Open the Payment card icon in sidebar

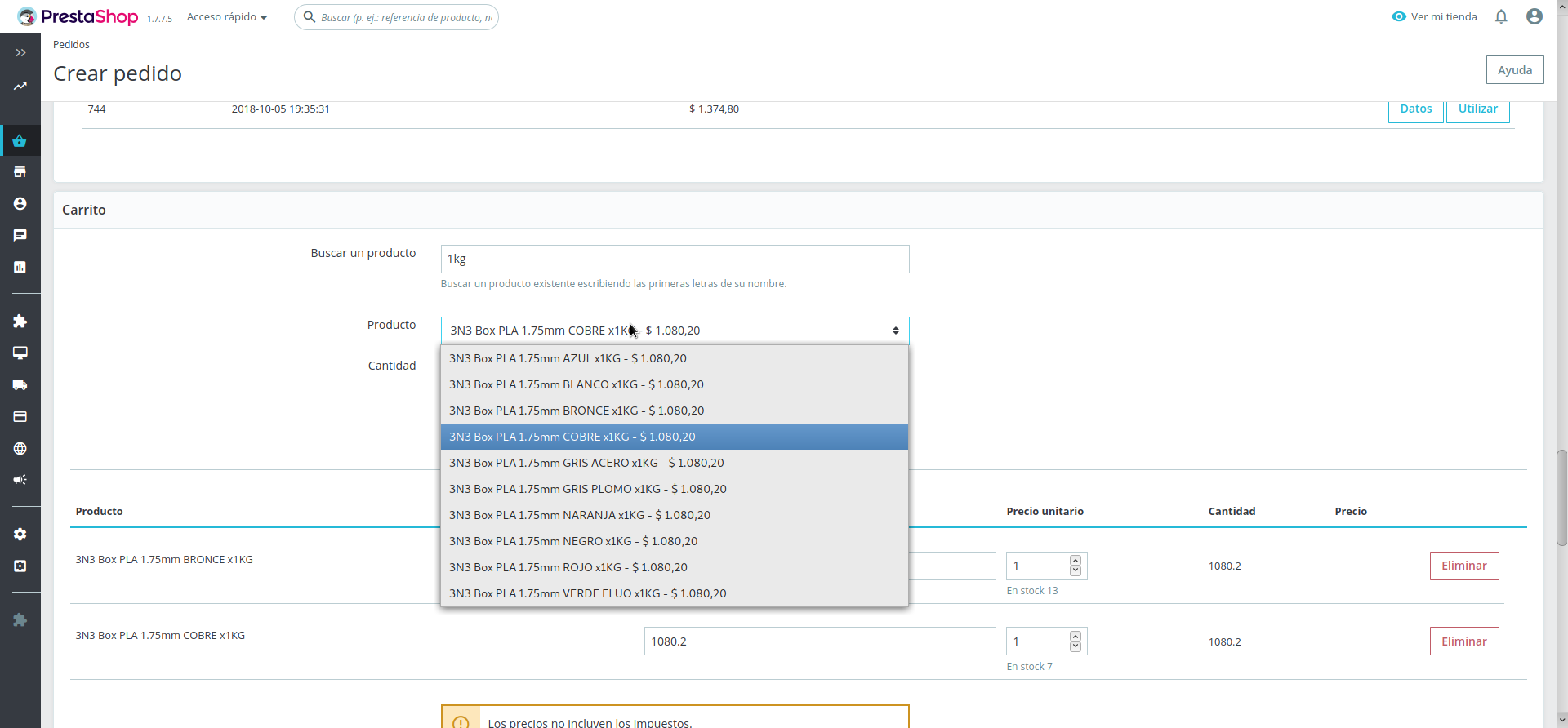coord(20,416)
